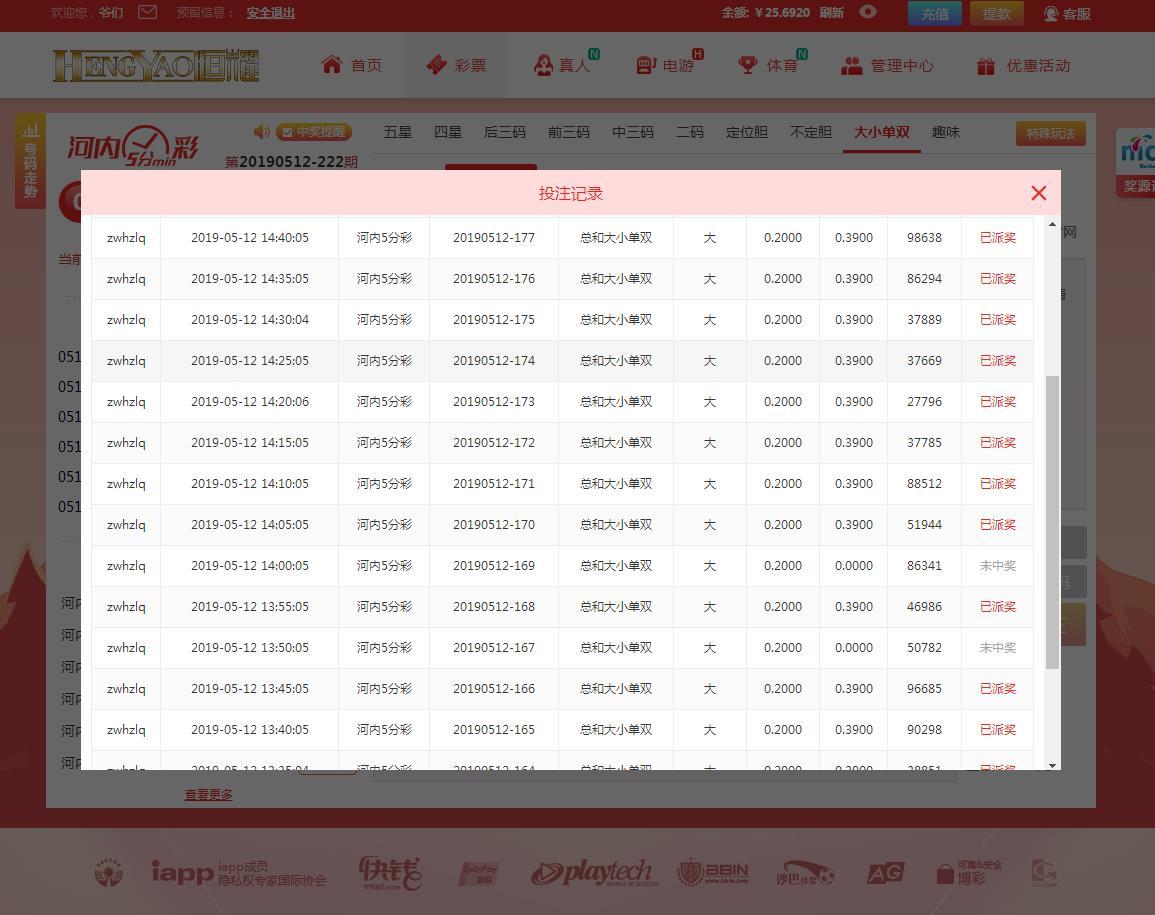Screen dimensions: 1155x915
Task: Select the 电游 e-games icon
Action: point(646,66)
